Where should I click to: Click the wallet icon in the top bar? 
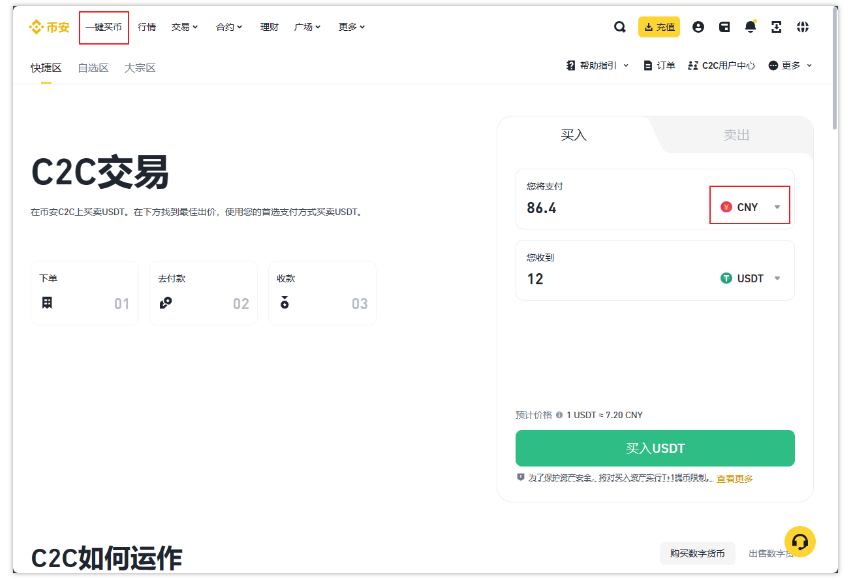(x=724, y=27)
